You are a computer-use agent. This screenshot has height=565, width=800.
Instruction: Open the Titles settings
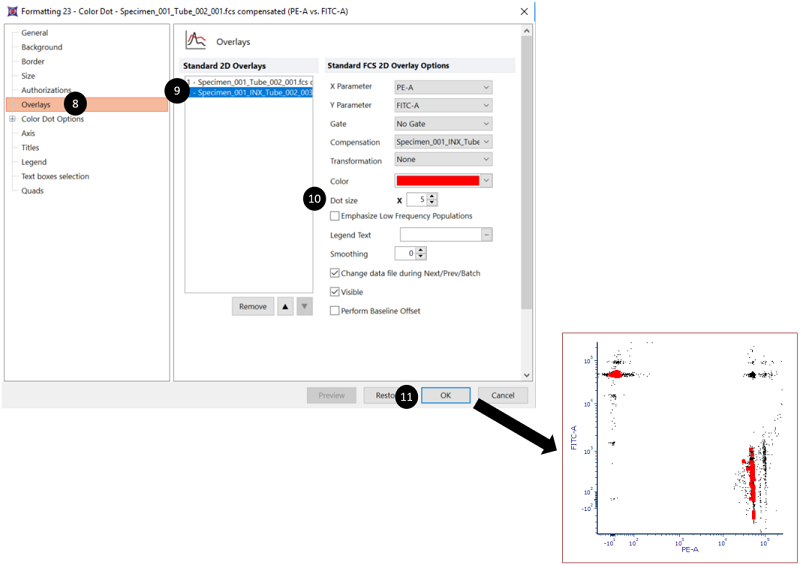[30, 148]
